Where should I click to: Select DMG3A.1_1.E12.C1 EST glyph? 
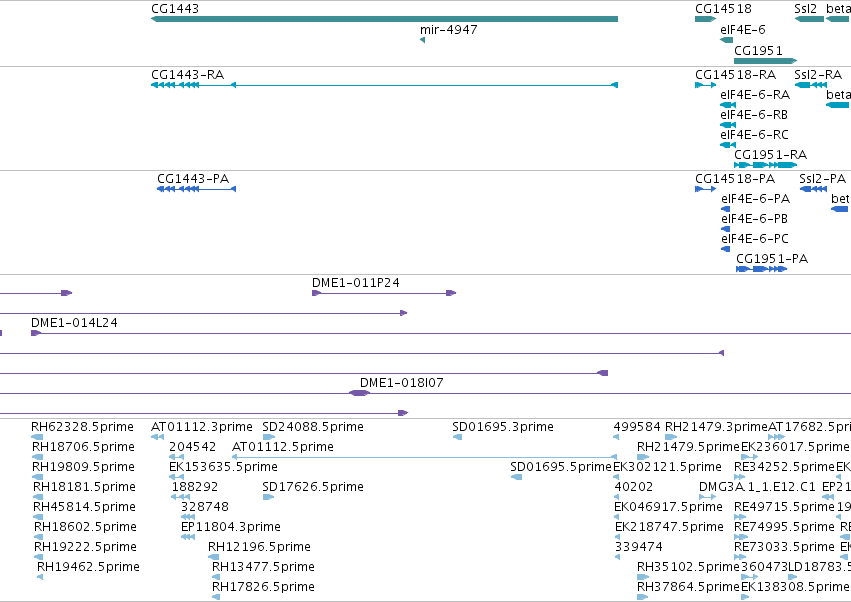[708, 497]
